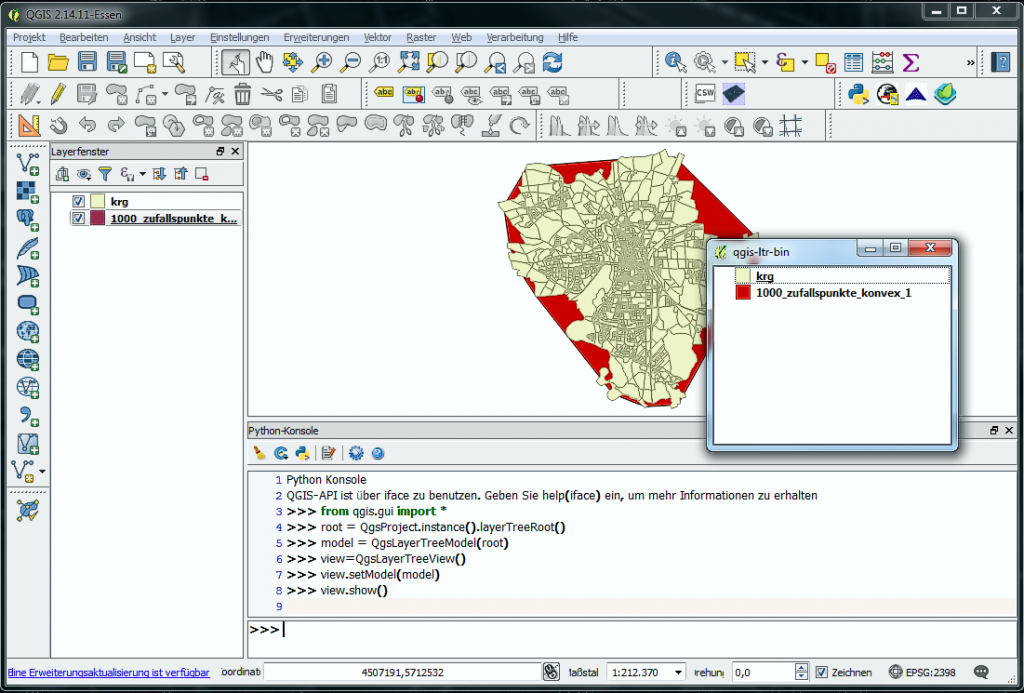Viewport: 1024px width, 693px height.
Task: Click red swatch in qgis-ltr-bin window
Action: pyautogui.click(x=743, y=293)
